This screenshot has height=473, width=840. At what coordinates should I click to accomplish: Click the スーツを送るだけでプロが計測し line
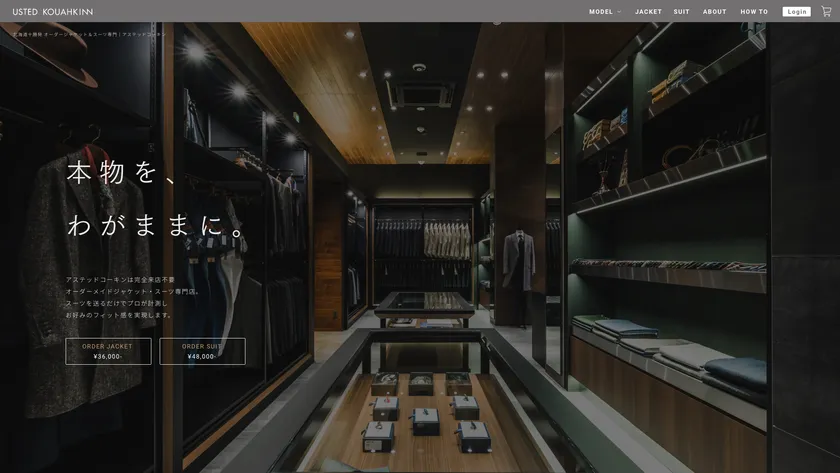(x=117, y=303)
